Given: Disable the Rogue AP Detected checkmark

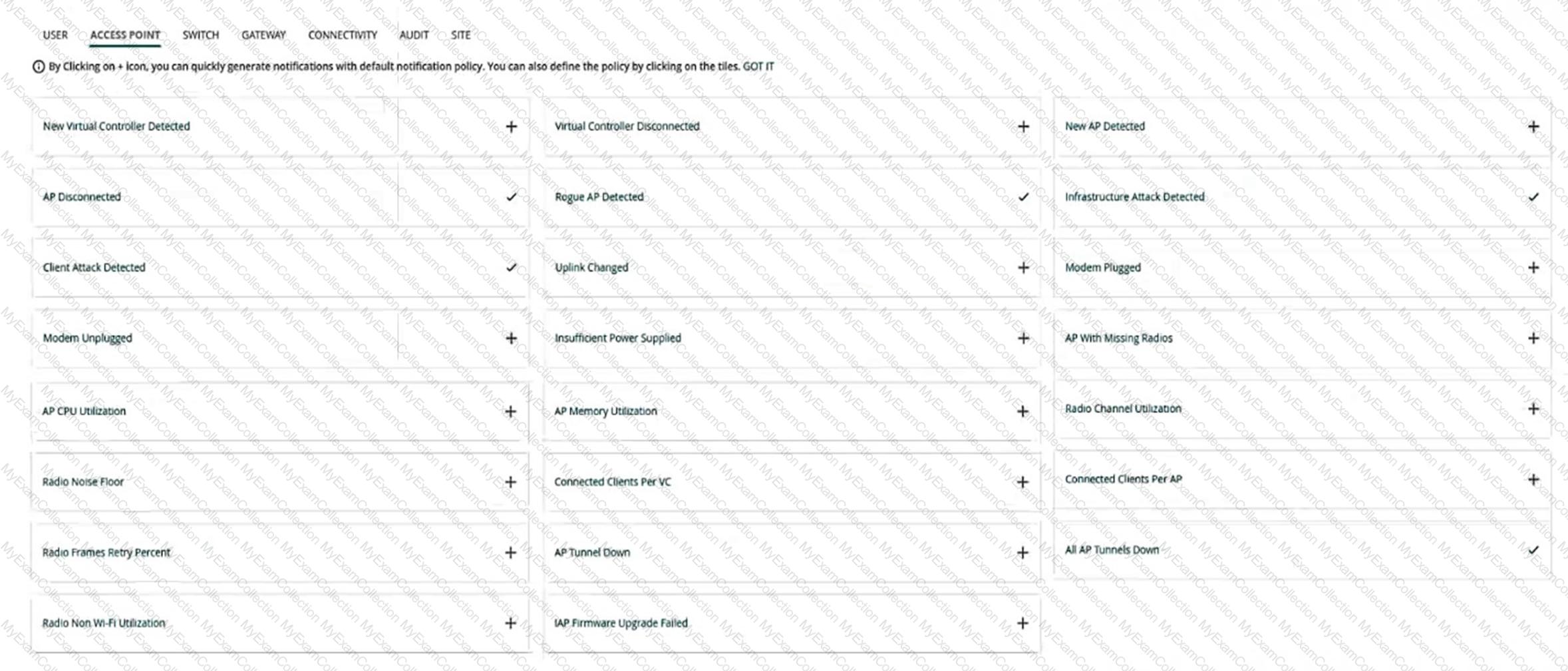Looking at the screenshot, I should point(1023,197).
